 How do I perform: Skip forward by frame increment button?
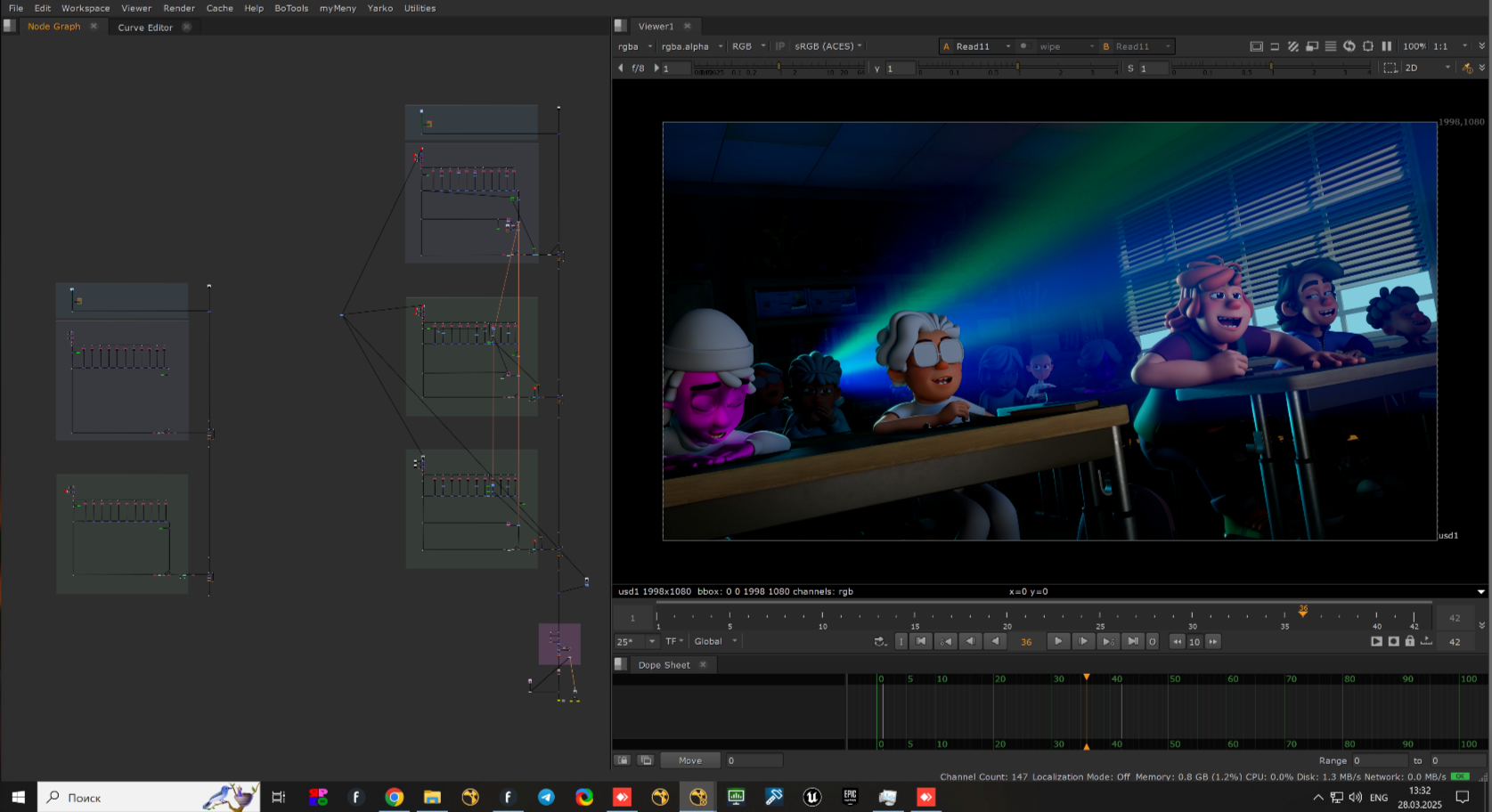click(1212, 641)
